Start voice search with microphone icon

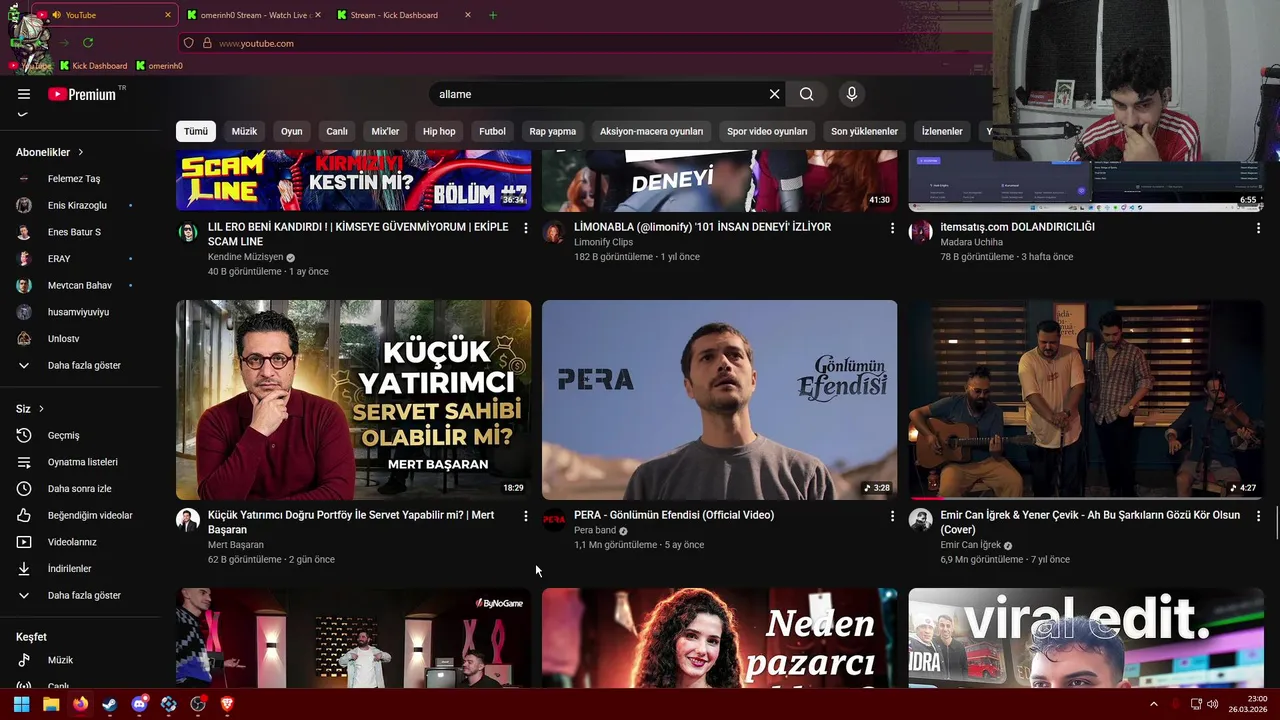(x=852, y=94)
